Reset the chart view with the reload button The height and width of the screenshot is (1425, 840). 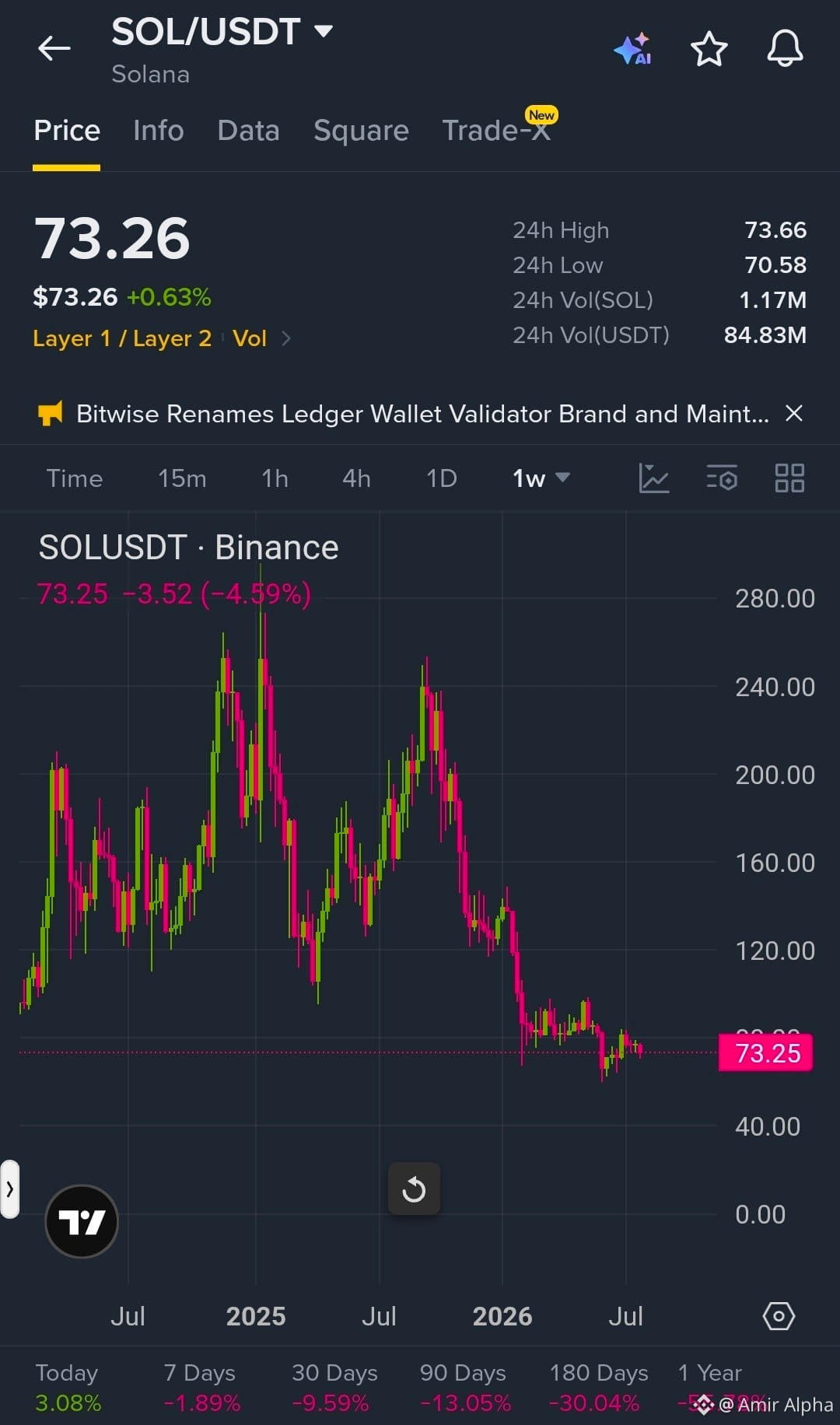tap(414, 1189)
